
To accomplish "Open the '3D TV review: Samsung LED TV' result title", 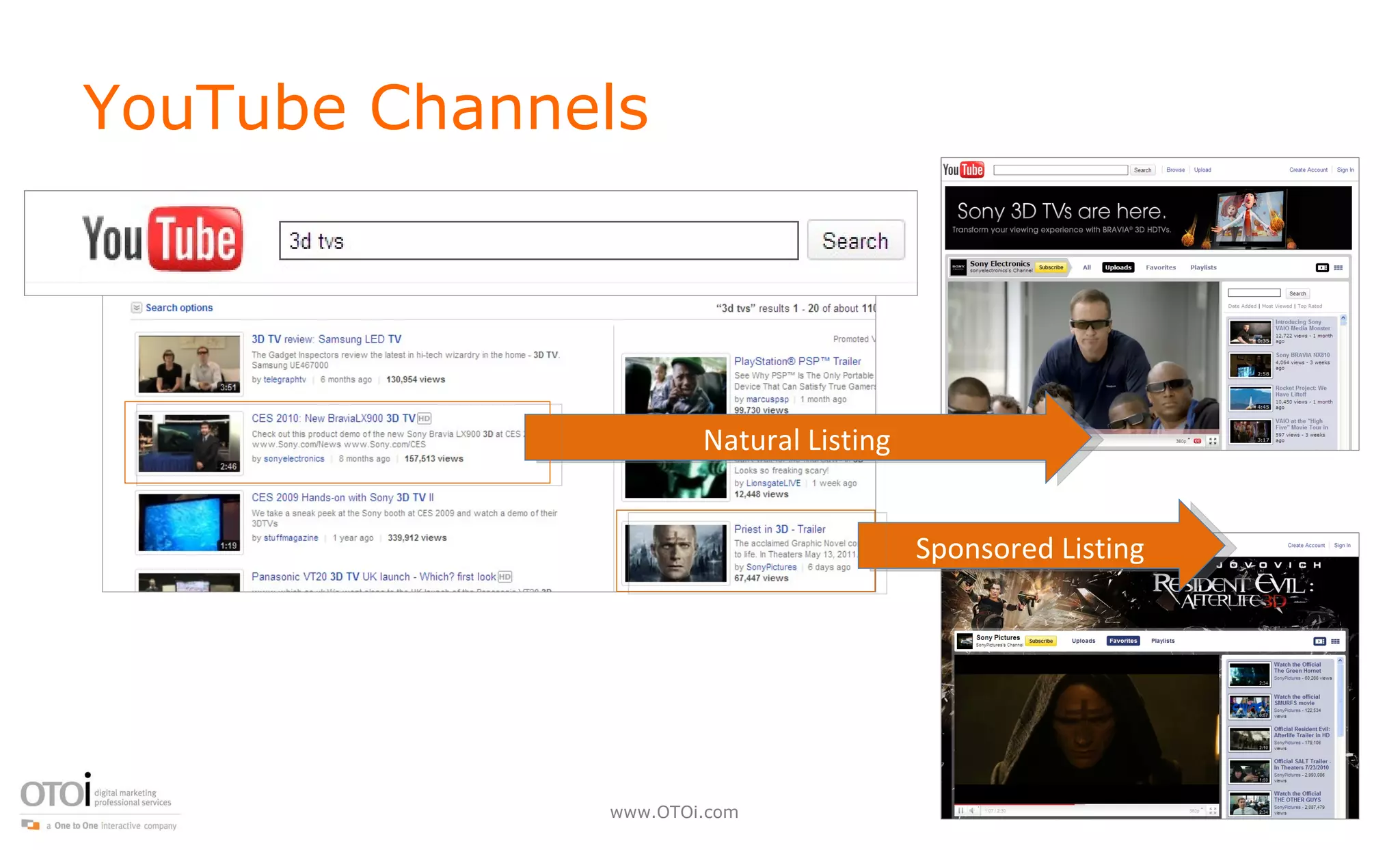I will click(327, 339).
